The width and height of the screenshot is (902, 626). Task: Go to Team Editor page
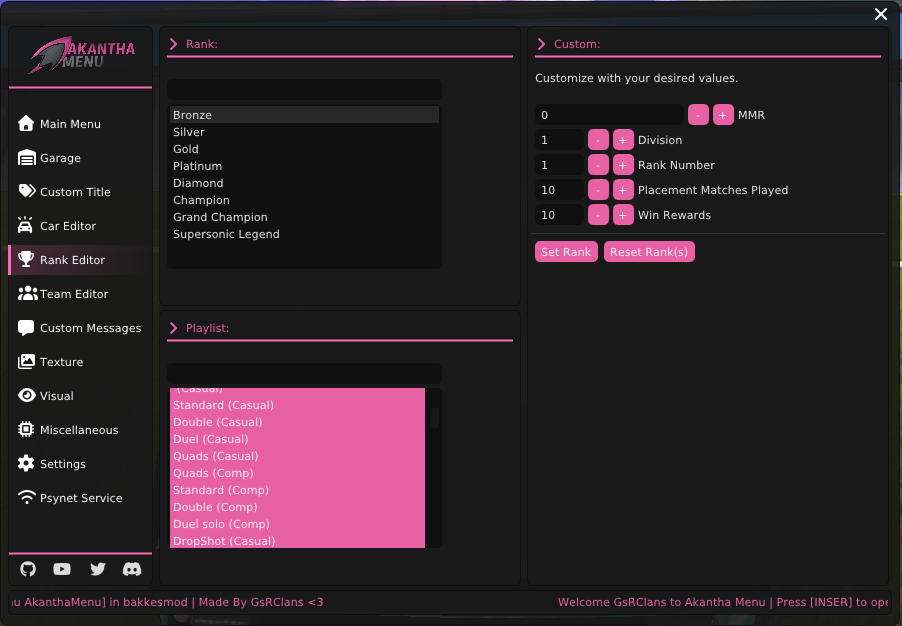(x=73, y=294)
